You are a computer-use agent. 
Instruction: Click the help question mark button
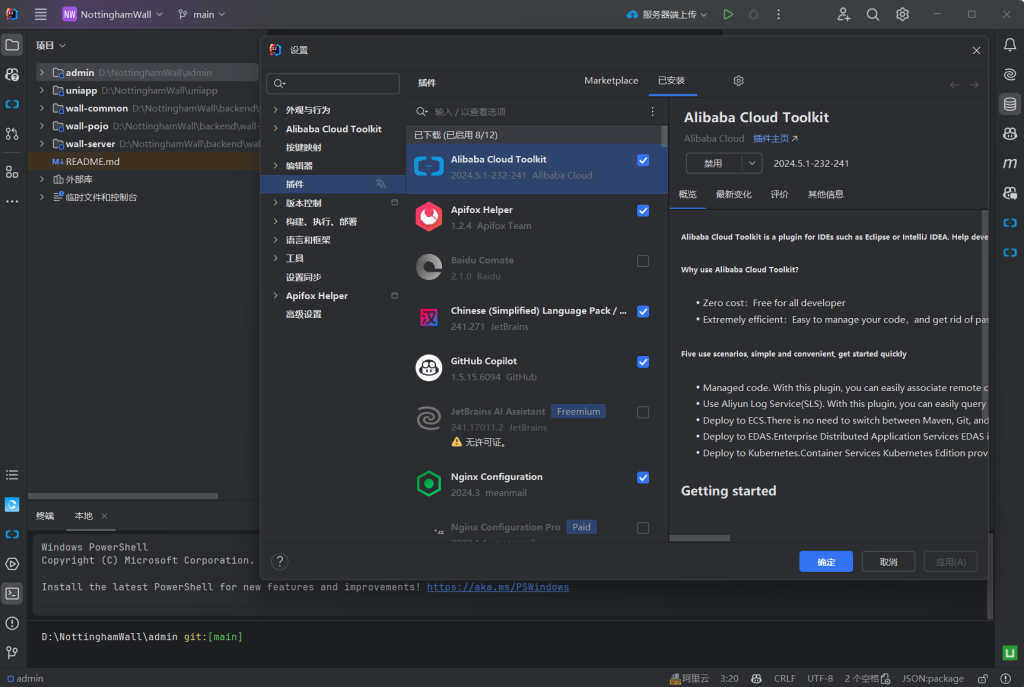281,562
